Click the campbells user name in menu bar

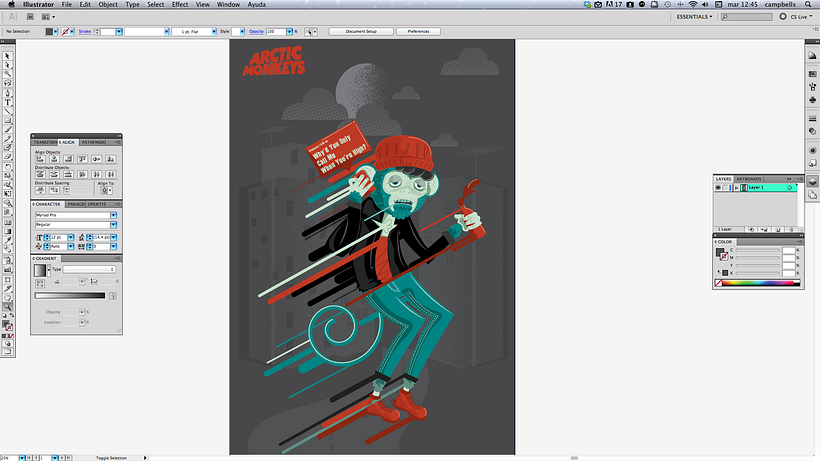click(x=780, y=4)
